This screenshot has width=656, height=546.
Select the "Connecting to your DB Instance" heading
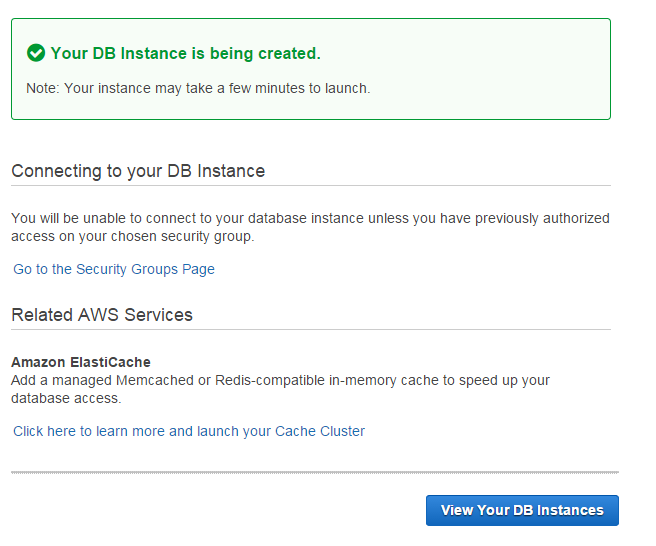[x=138, y=171]
